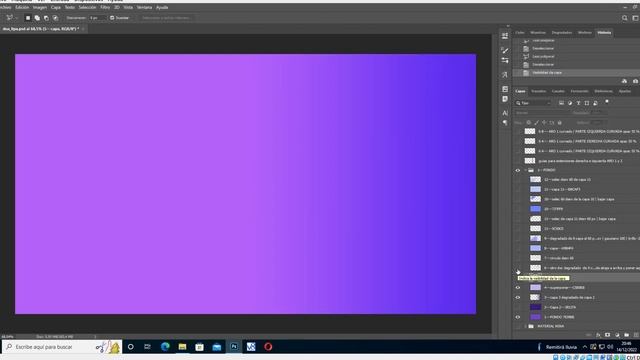This screenshot has height=360, width=640.
Task: Open the Ayuda menu
Action: (162, 7)
